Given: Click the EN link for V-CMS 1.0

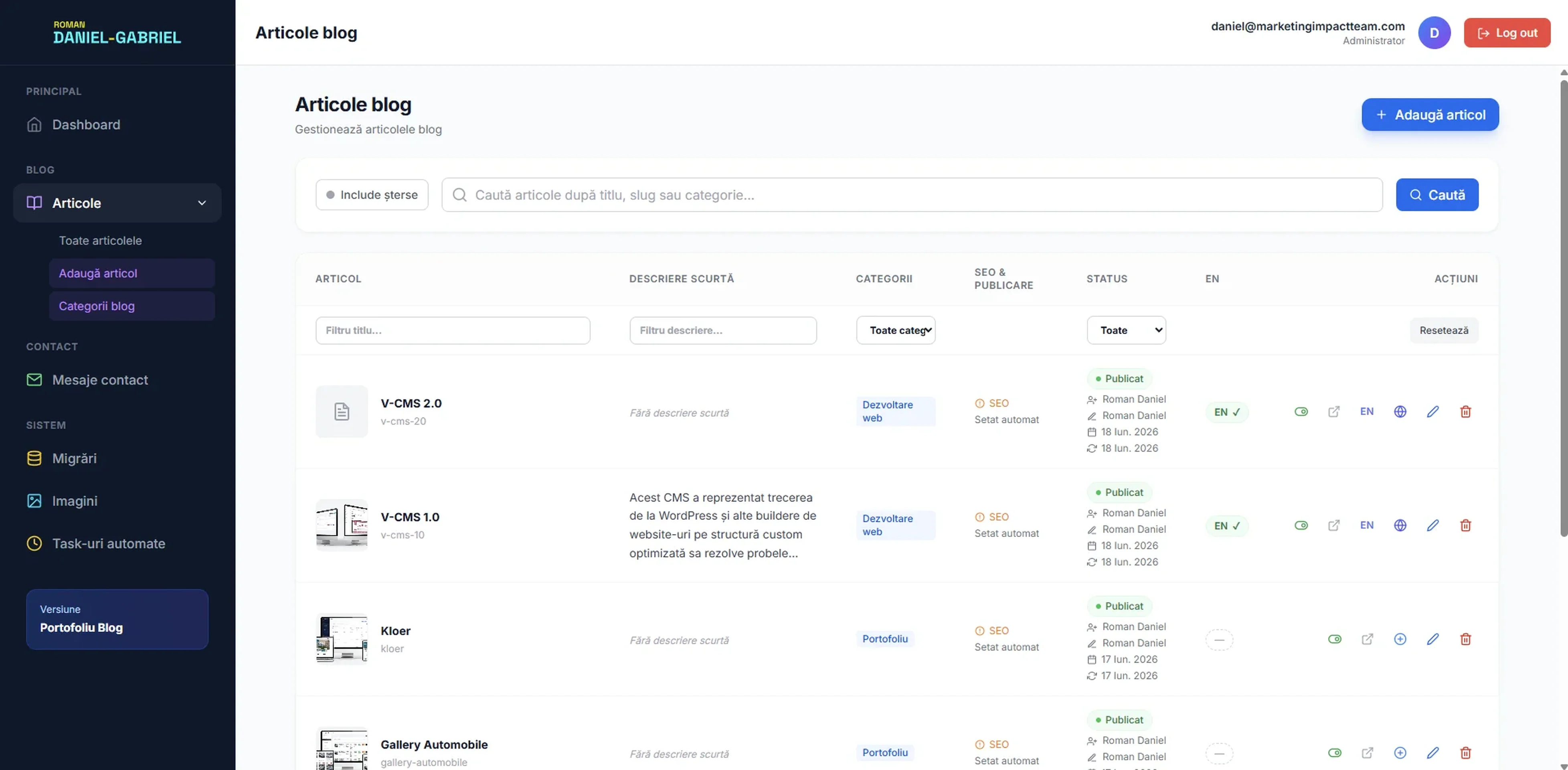Looking at the screenshot, I should click(x=1366, y=525).
